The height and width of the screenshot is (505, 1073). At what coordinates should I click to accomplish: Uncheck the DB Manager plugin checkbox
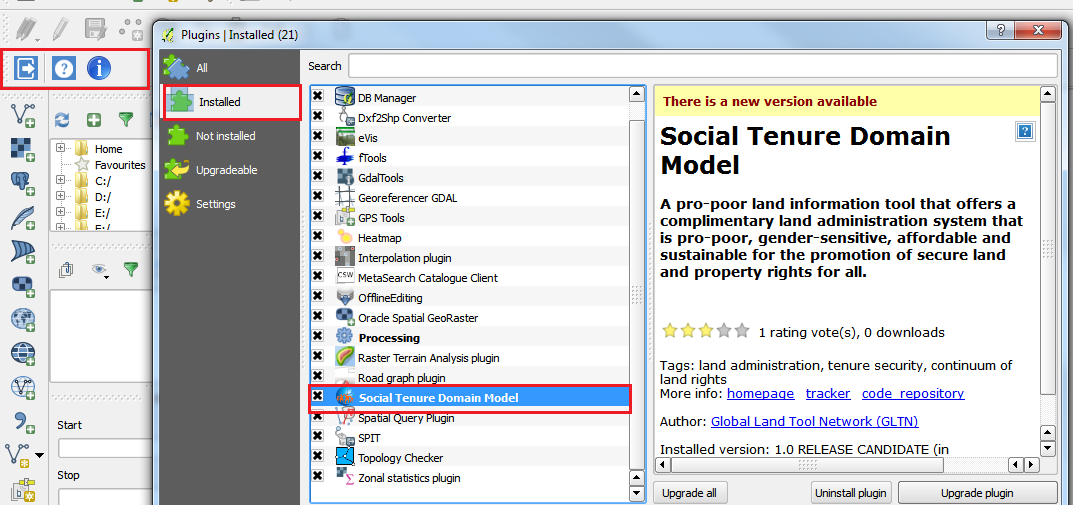click(x=318, y=94)
